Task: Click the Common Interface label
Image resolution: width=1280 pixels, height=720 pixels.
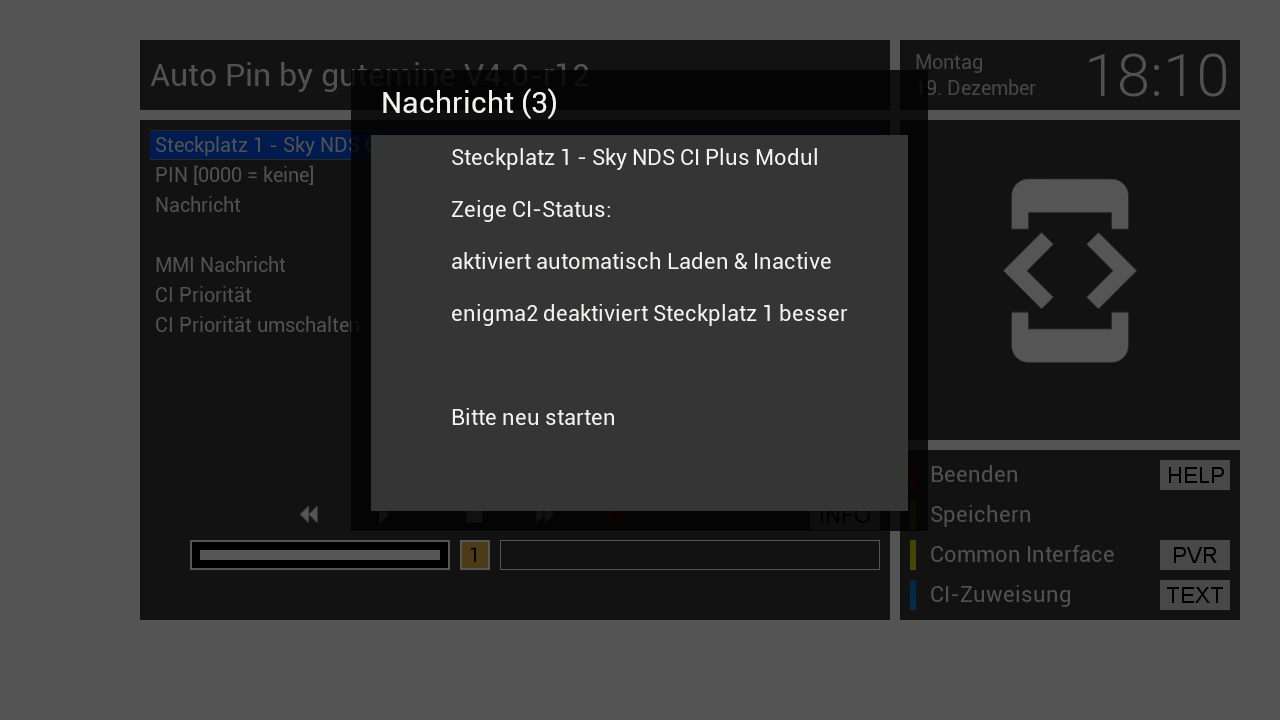Action: click(x=1022, y=555)
